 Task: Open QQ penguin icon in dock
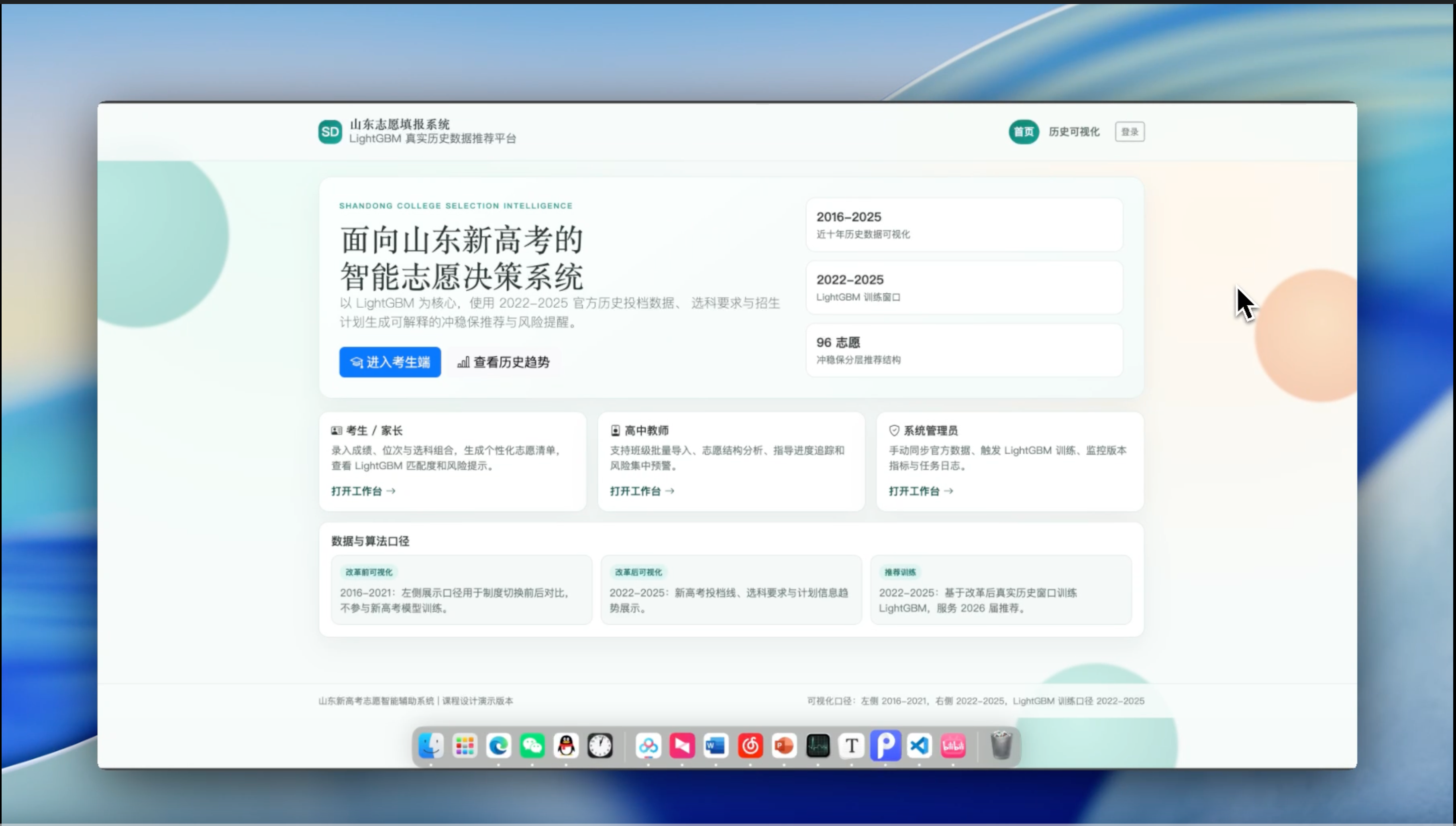click(566, 746)
